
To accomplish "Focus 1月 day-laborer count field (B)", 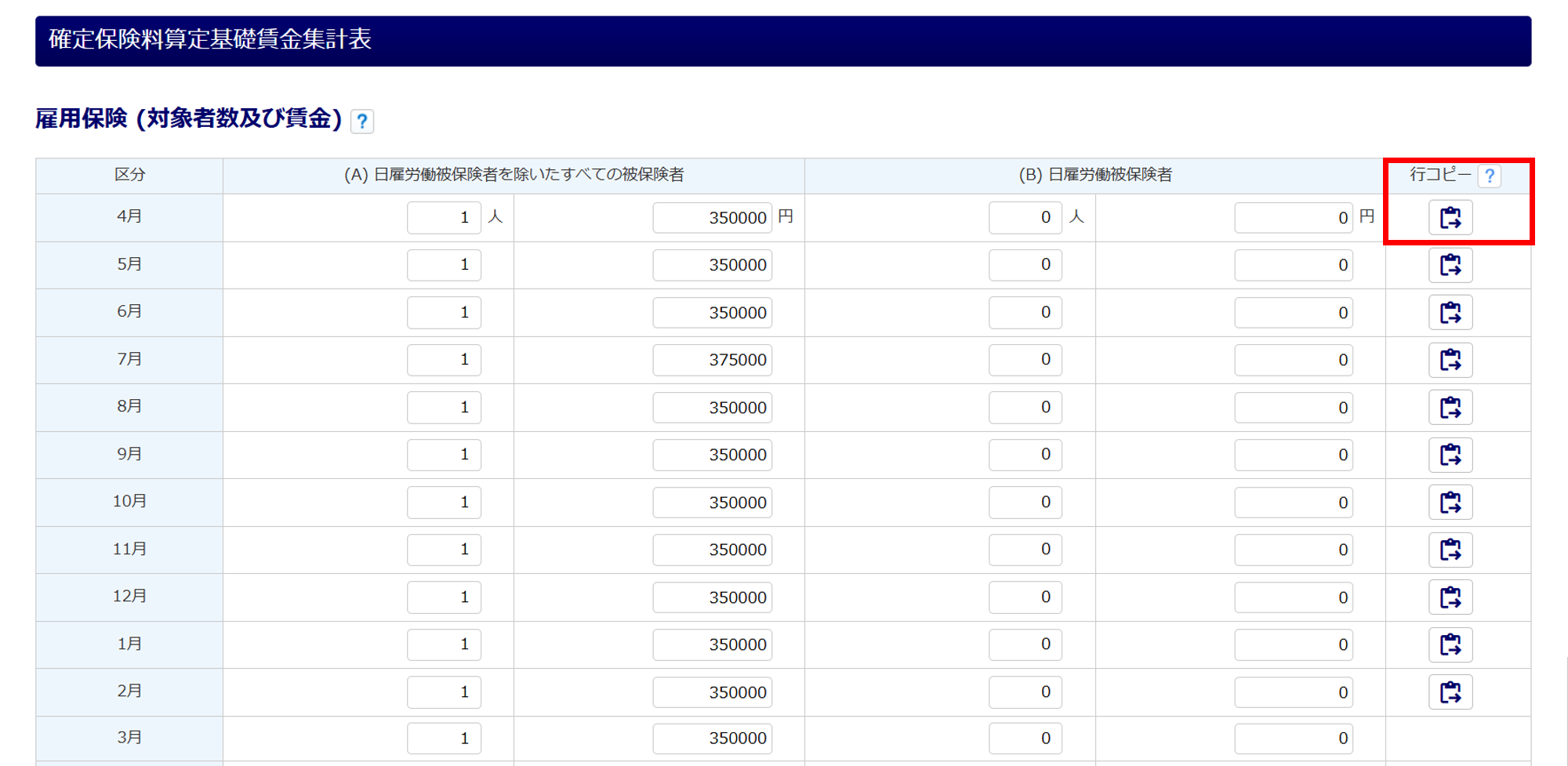I will 1025,644.
